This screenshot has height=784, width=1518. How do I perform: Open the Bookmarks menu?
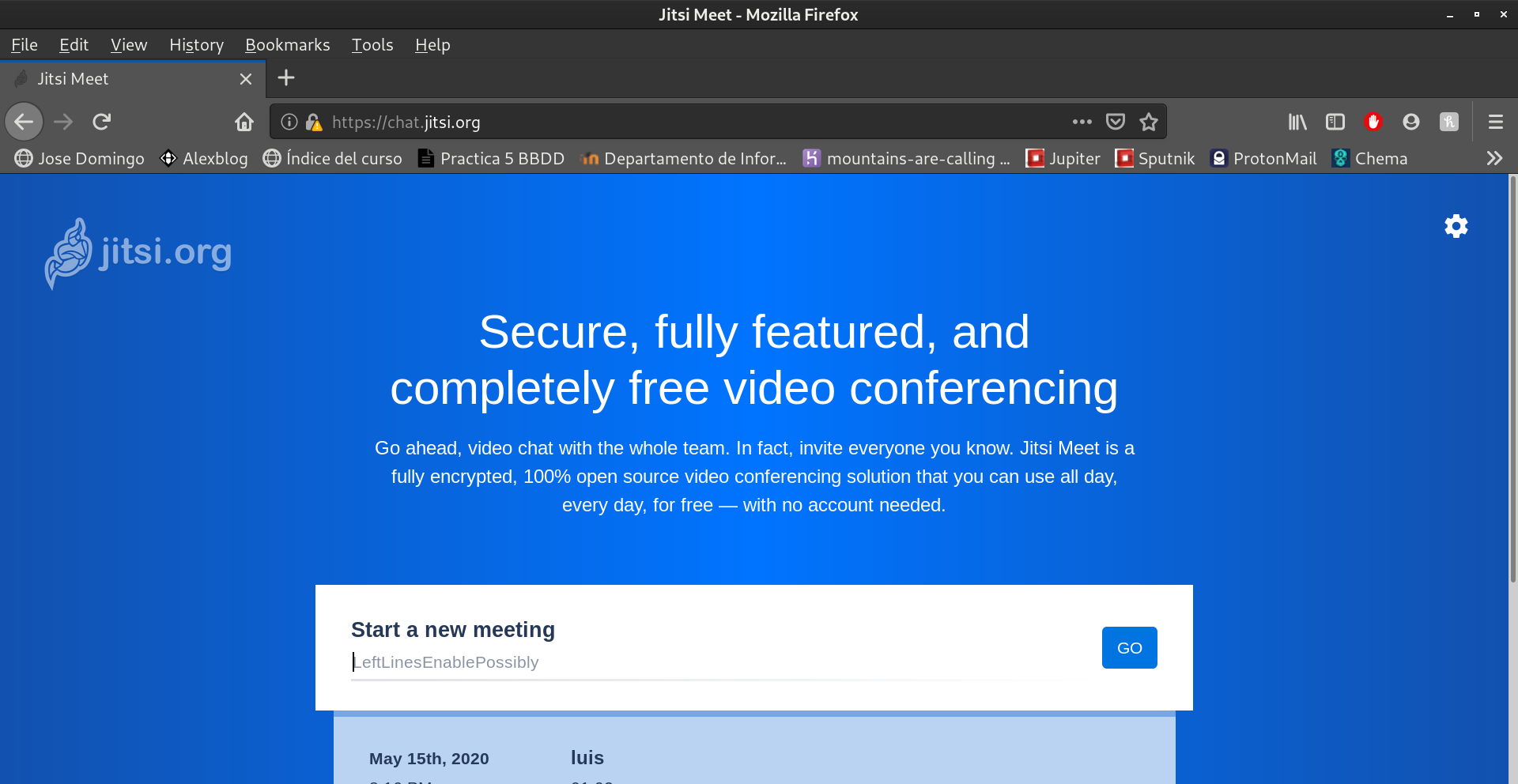(x=287, y=45)
